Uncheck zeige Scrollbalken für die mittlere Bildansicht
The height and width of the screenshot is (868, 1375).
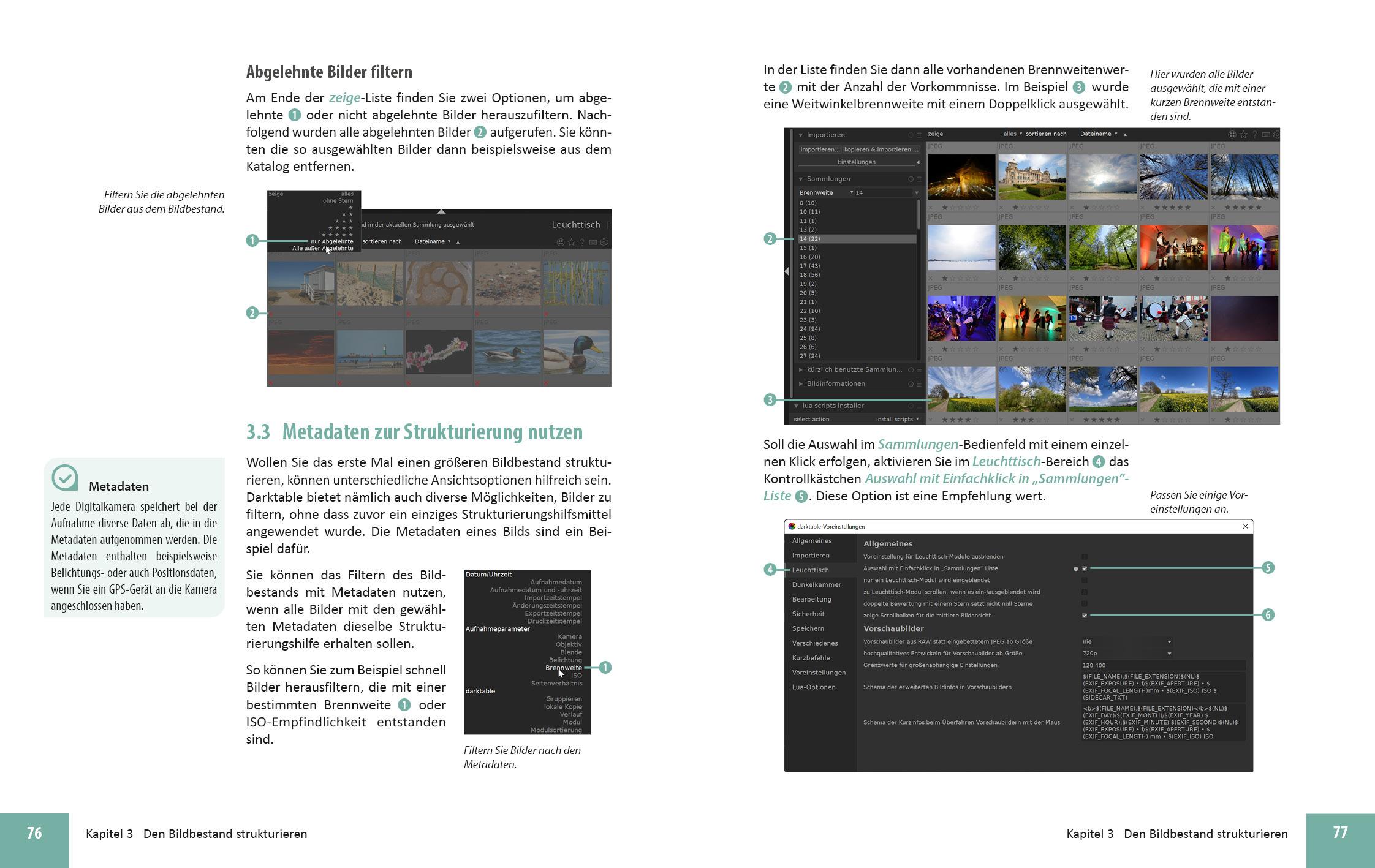click(x=1085, y=615)
